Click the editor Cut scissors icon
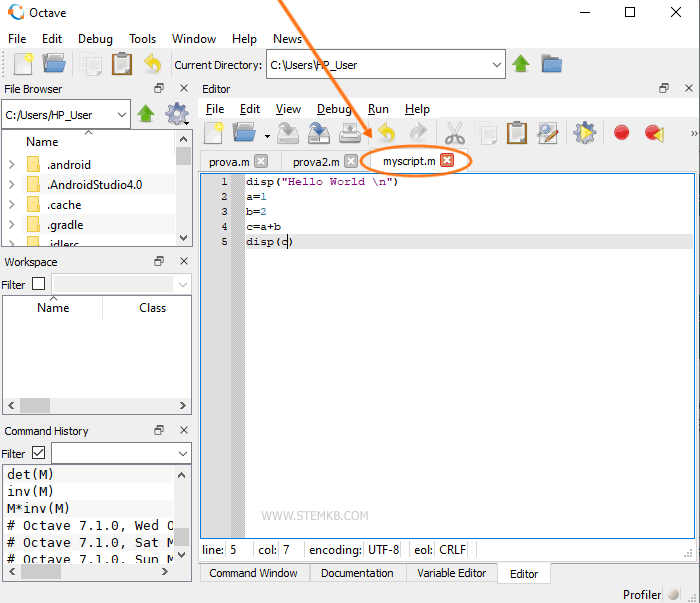Screen dimensions: 700x603 click(x=454, y=133)
